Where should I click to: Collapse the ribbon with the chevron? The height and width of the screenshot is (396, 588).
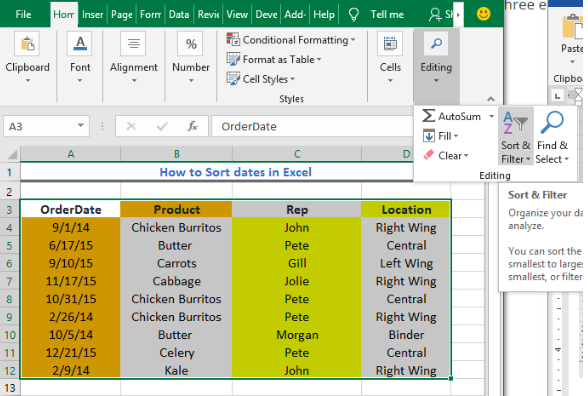(x=490, y=99)
